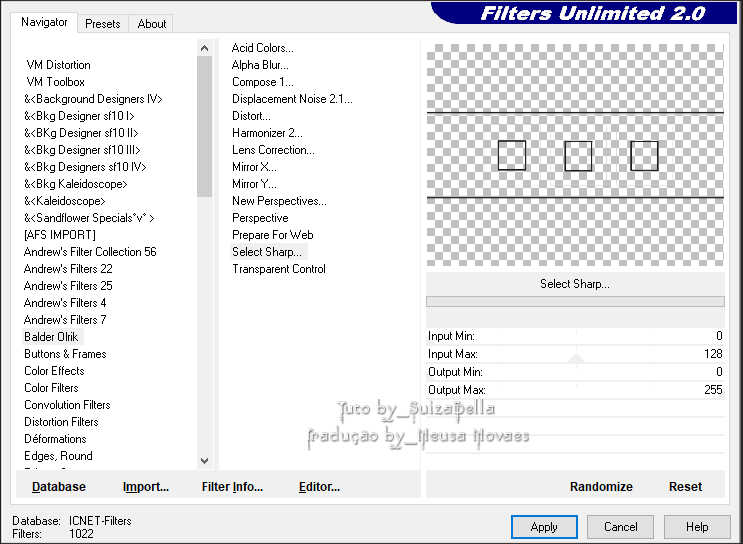Screen dimensions: 743x544
Task: Click the Input Max slider
Action: click(576, 354)
